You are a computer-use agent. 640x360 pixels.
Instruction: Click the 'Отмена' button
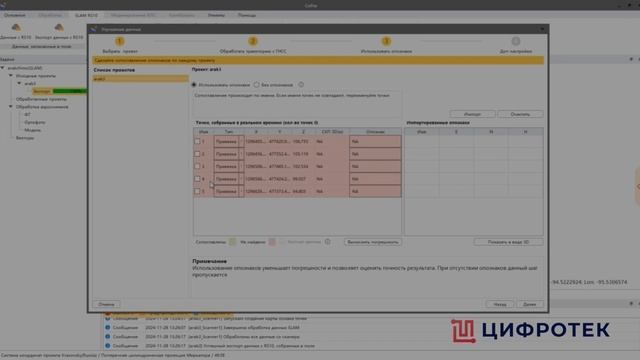pos(106,304)
